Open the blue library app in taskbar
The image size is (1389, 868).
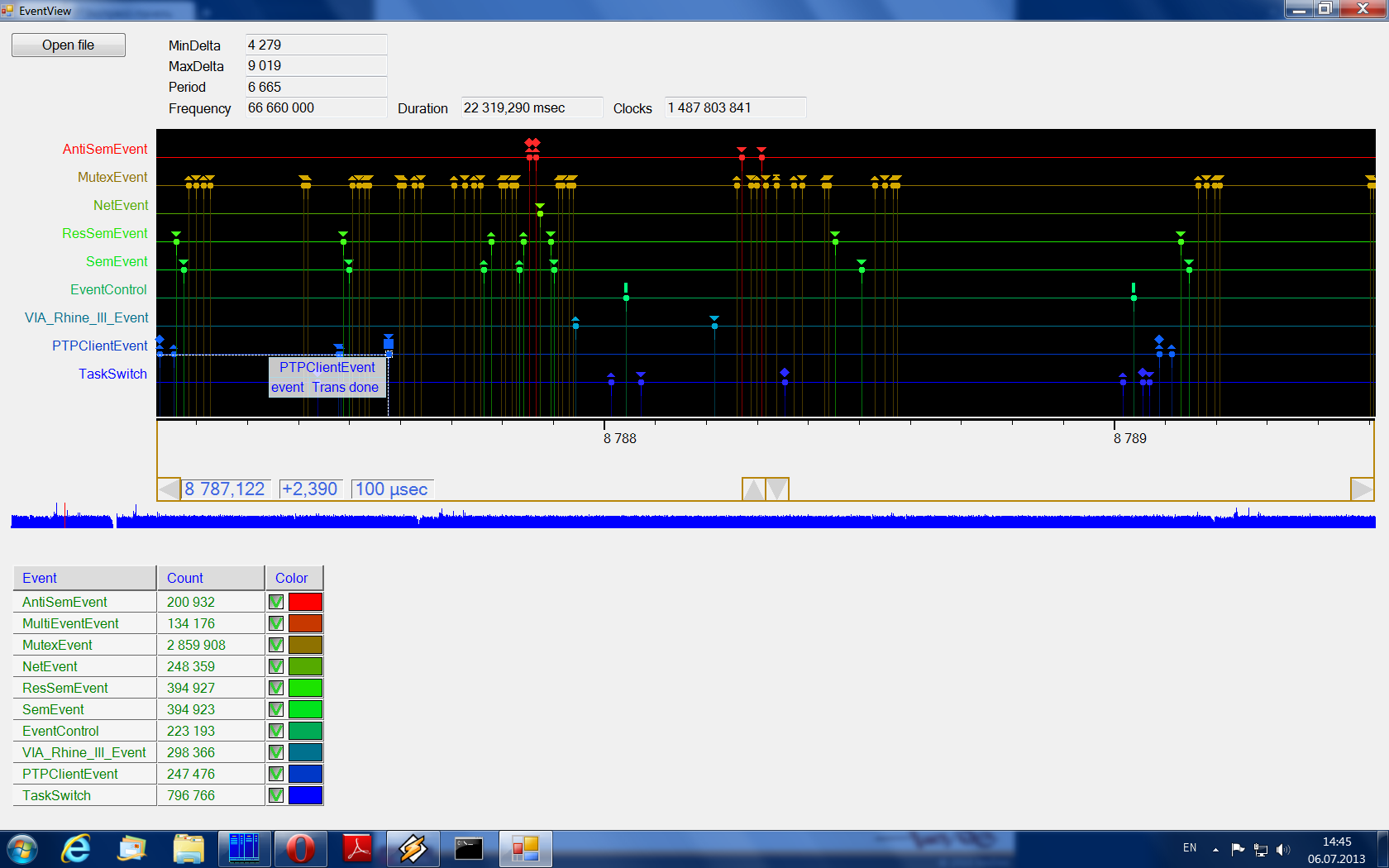pos(245,849)
